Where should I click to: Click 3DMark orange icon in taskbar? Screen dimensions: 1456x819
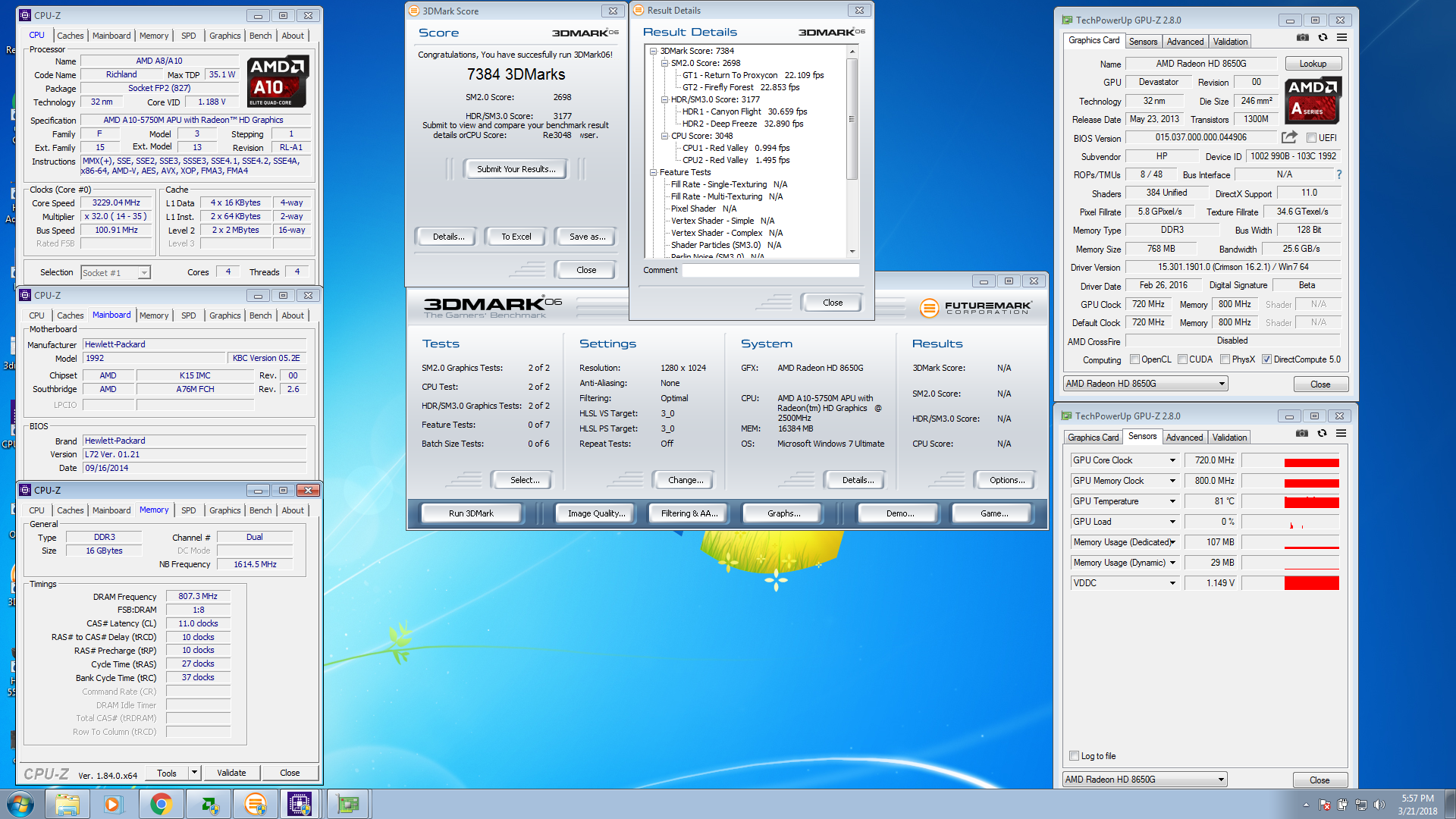pos(256,804)
